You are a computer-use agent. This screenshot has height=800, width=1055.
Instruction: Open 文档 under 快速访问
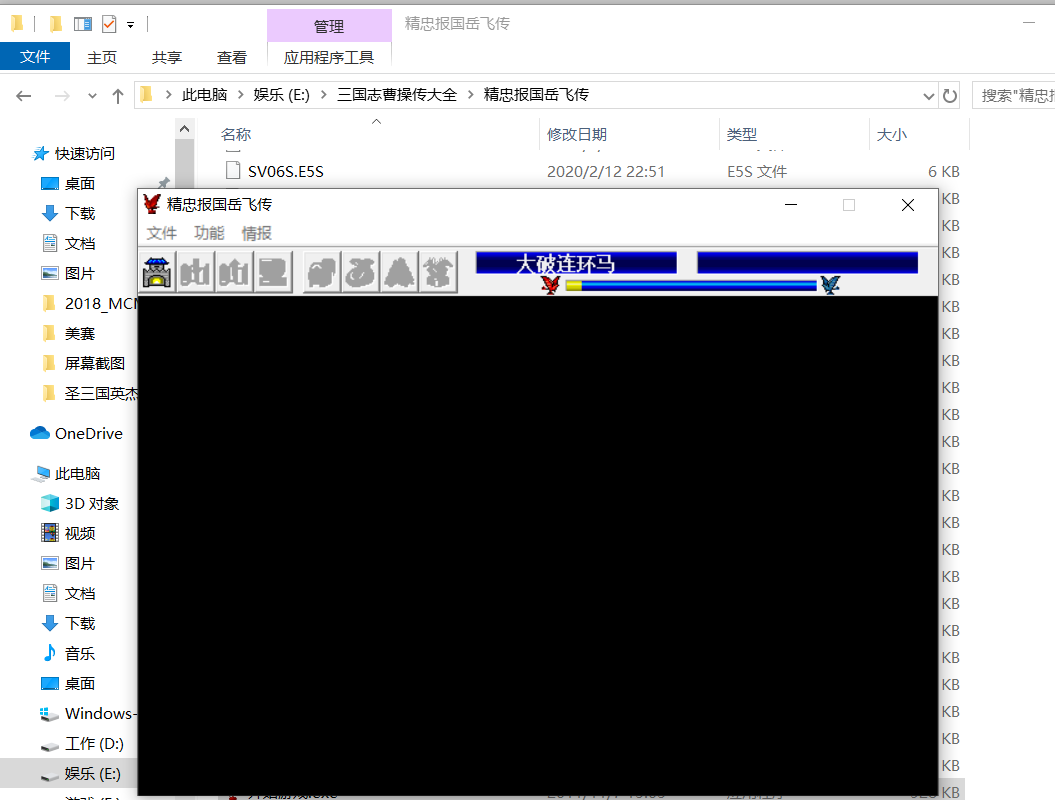79,244
